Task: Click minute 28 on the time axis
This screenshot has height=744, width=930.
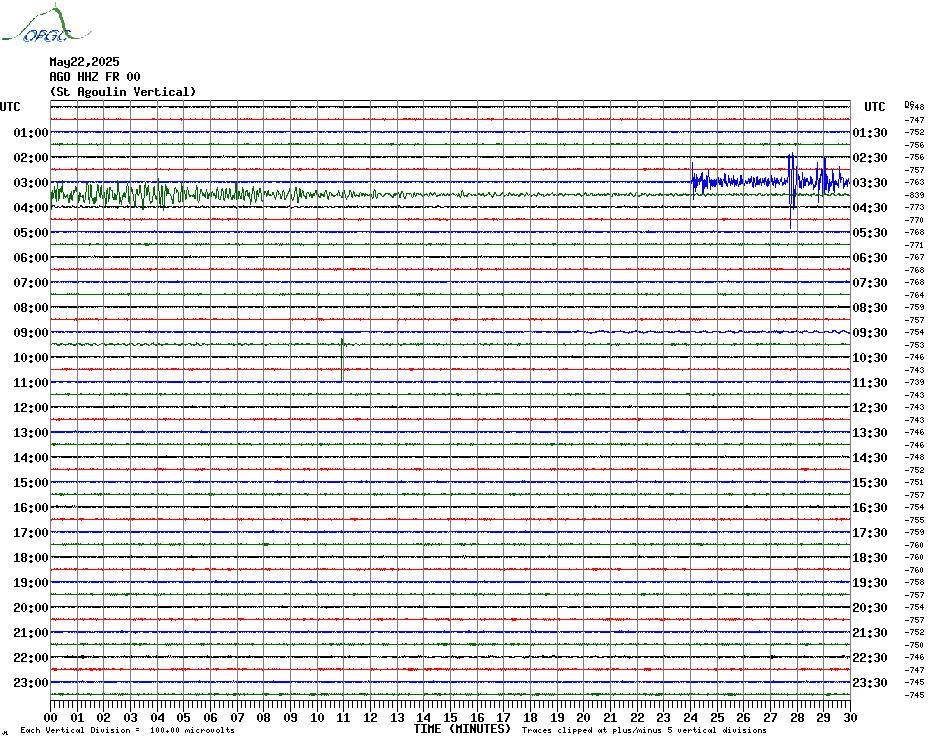Action: (797, 717)
